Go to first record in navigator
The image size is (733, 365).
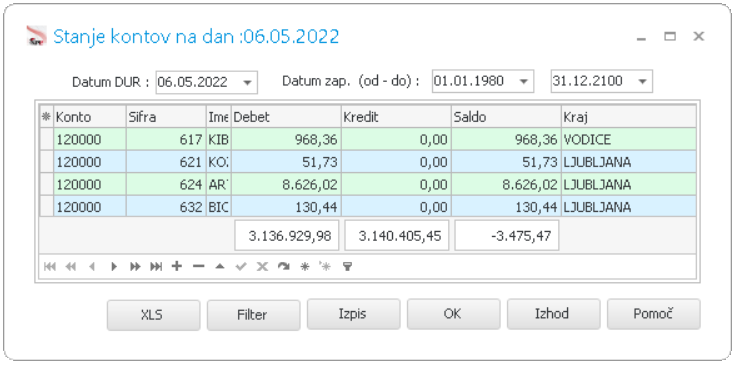click(x=50, y=267)
